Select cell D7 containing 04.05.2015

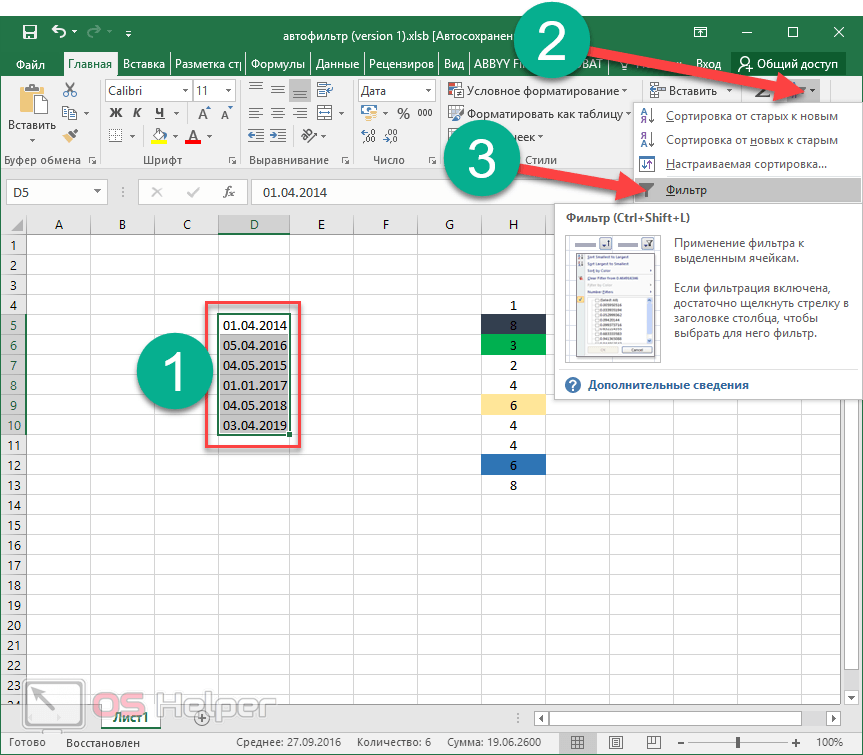point(254,365)
